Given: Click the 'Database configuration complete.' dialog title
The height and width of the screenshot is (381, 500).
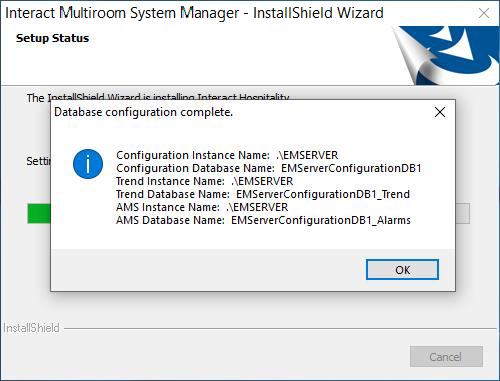Looking at the screenshot, I should click(x=143, y=112).
